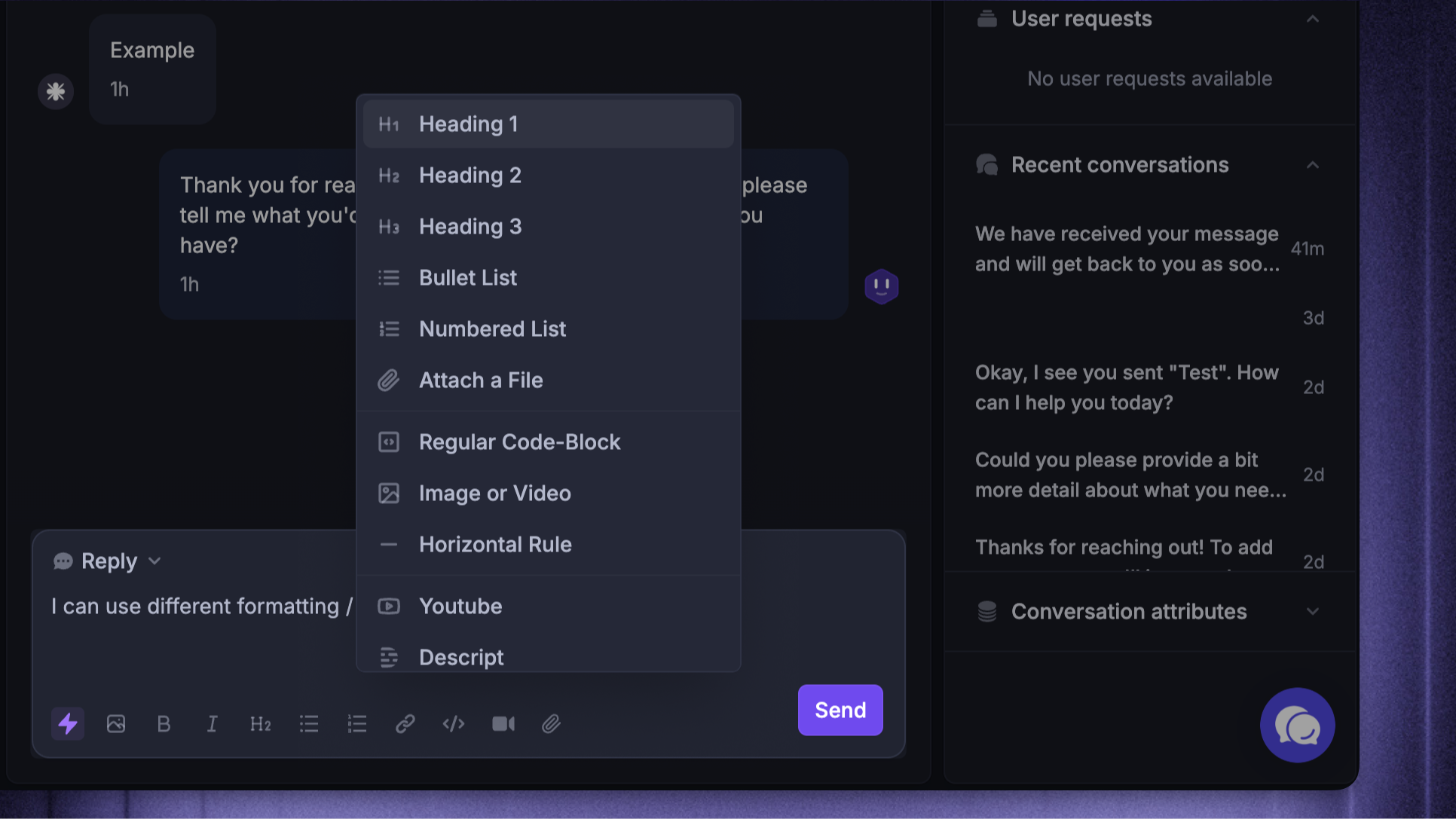Open the lightning bolt quick actions
The height and width of the screenshot is (819, 1456).
[68, 723]
